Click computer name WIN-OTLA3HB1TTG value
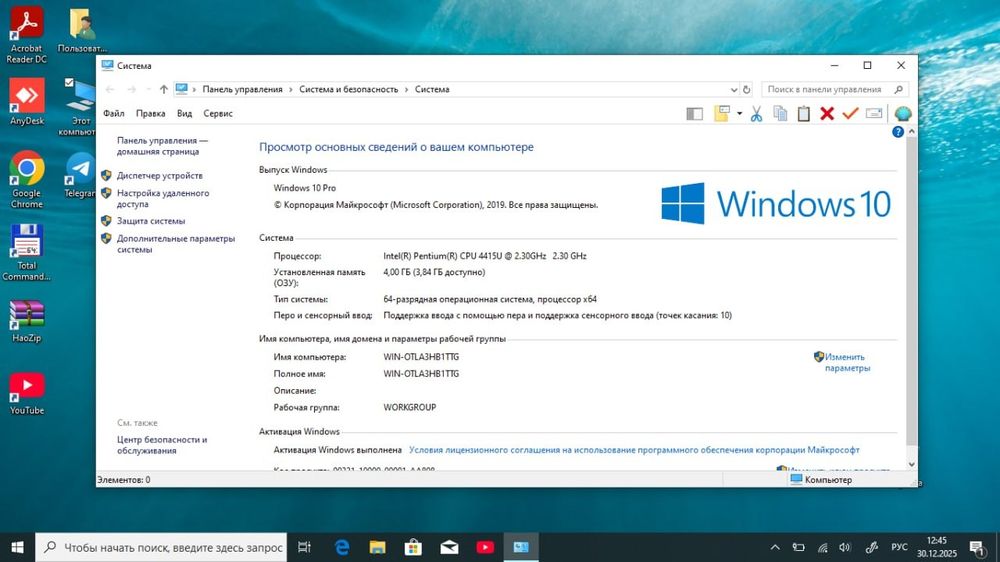Screen dimensions: 1000x562 [x=421, y=357]
